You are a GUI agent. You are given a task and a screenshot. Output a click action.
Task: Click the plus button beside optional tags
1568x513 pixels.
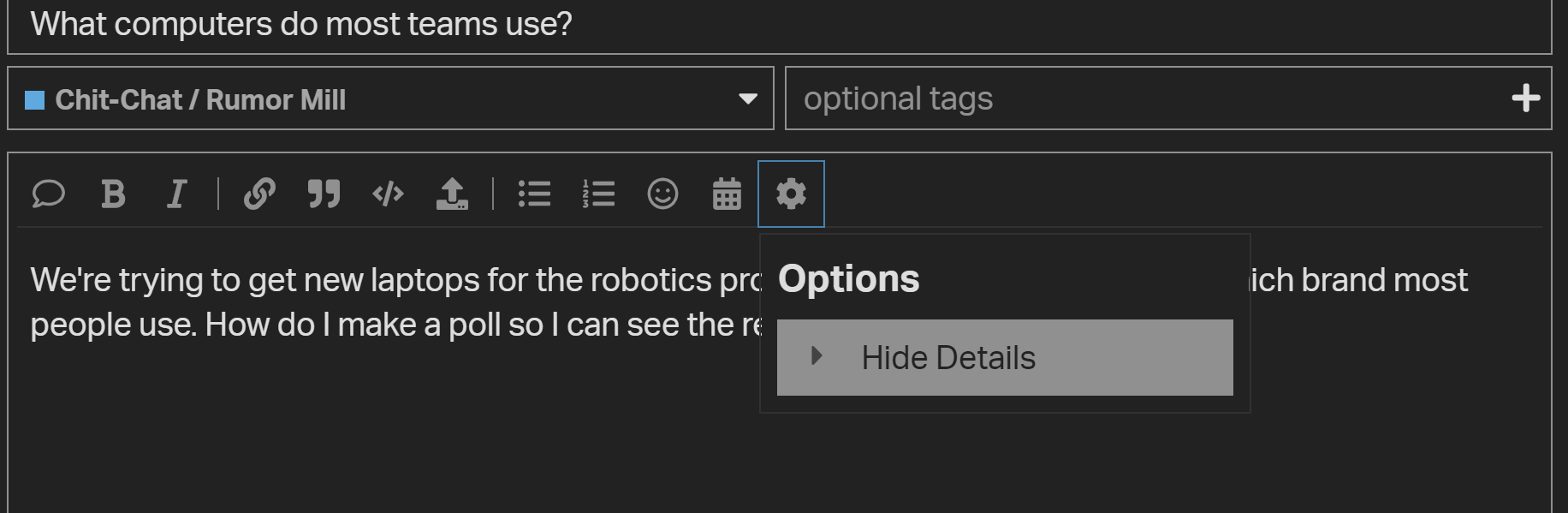(x=1526, y=98)
